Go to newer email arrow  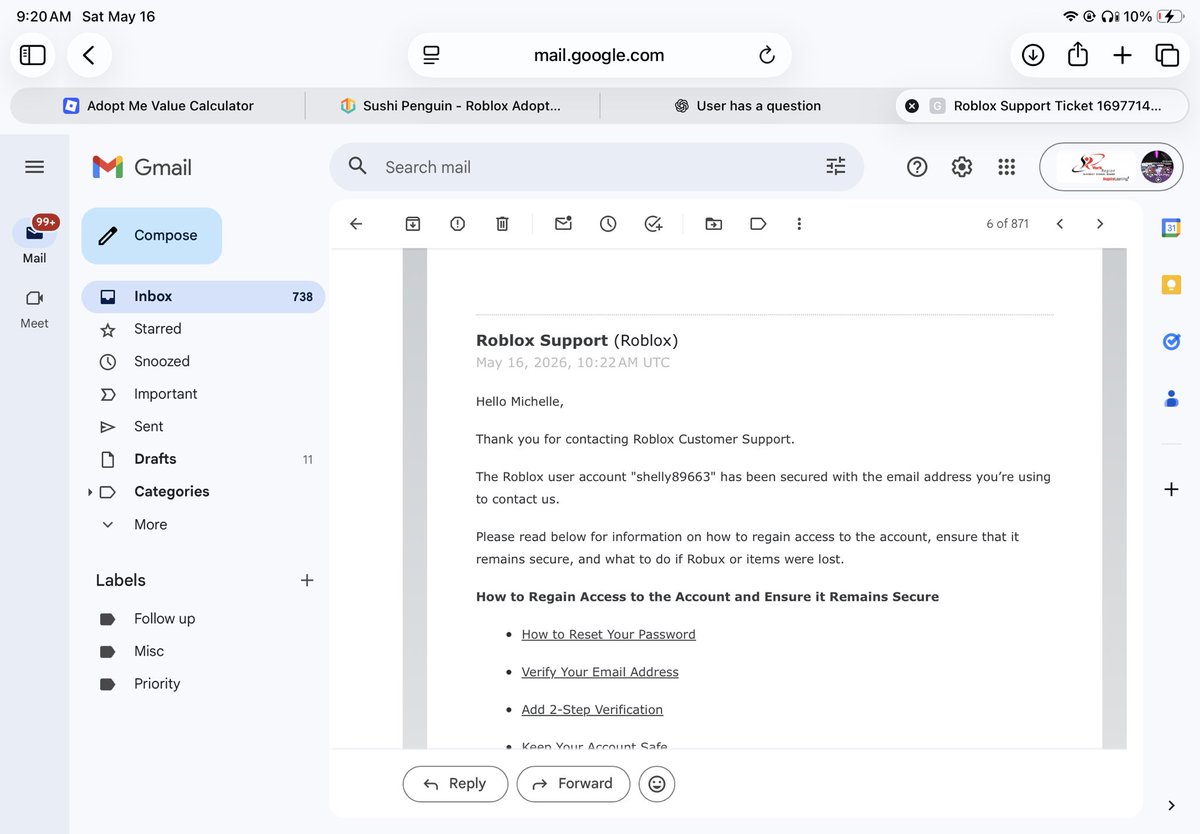point(1060,224)
